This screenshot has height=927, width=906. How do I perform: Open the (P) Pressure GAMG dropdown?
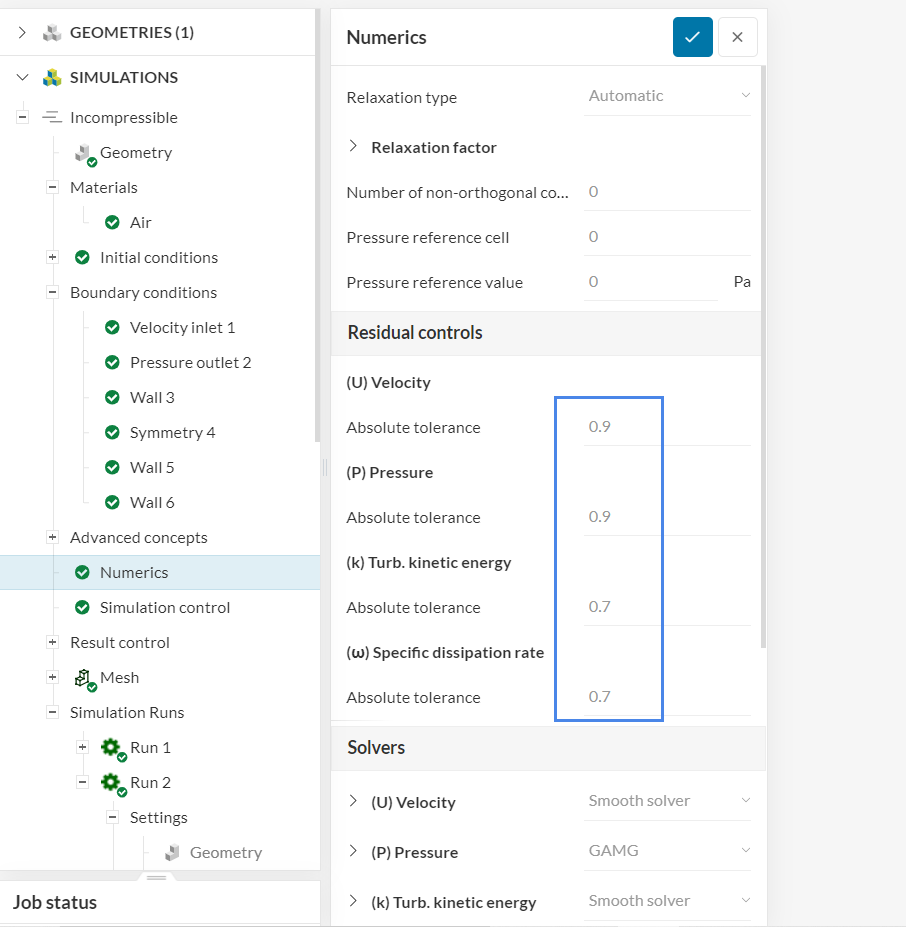[668, 851]
